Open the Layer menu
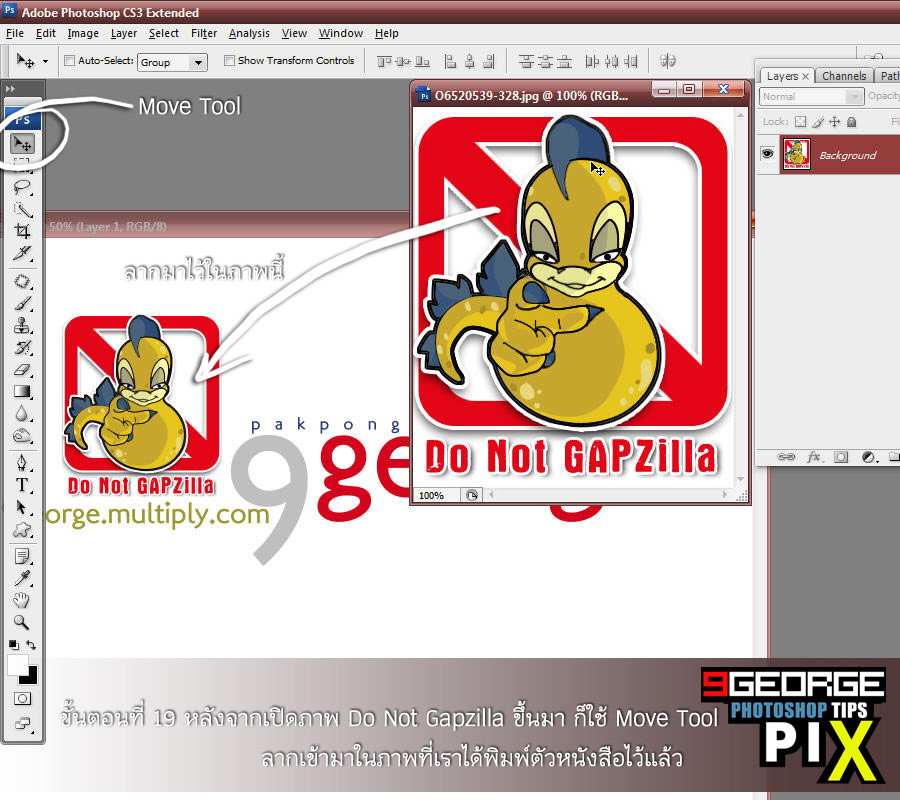Image resolution: width=900 pixels, height=800 pixels. pos(123,33)
